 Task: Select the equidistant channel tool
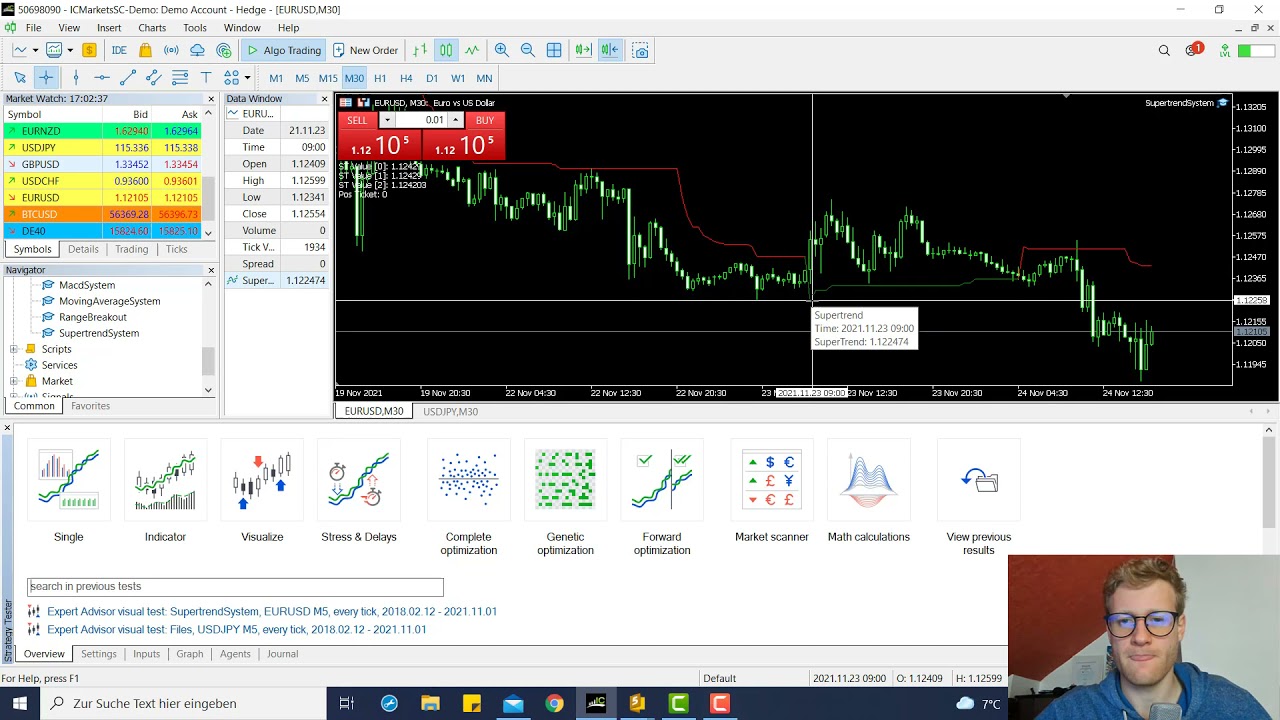click(x=154, y=78)
